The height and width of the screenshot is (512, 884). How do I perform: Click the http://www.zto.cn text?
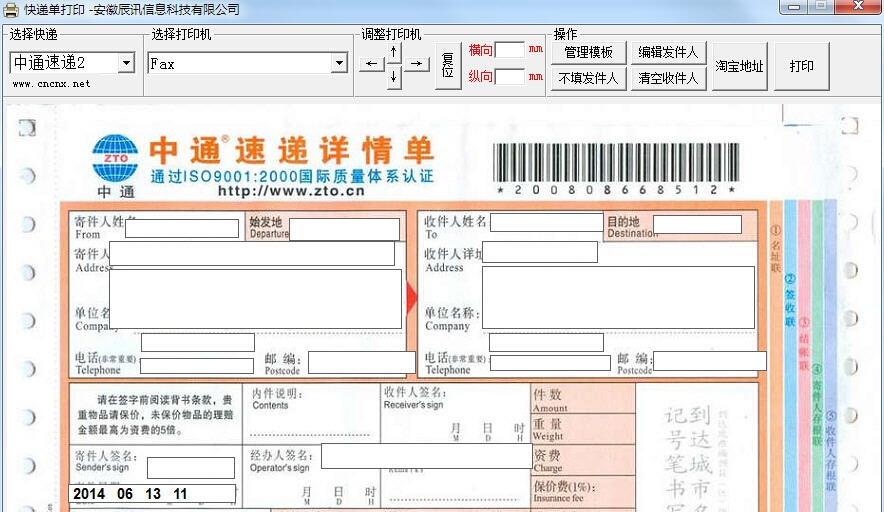pos(291,191)
